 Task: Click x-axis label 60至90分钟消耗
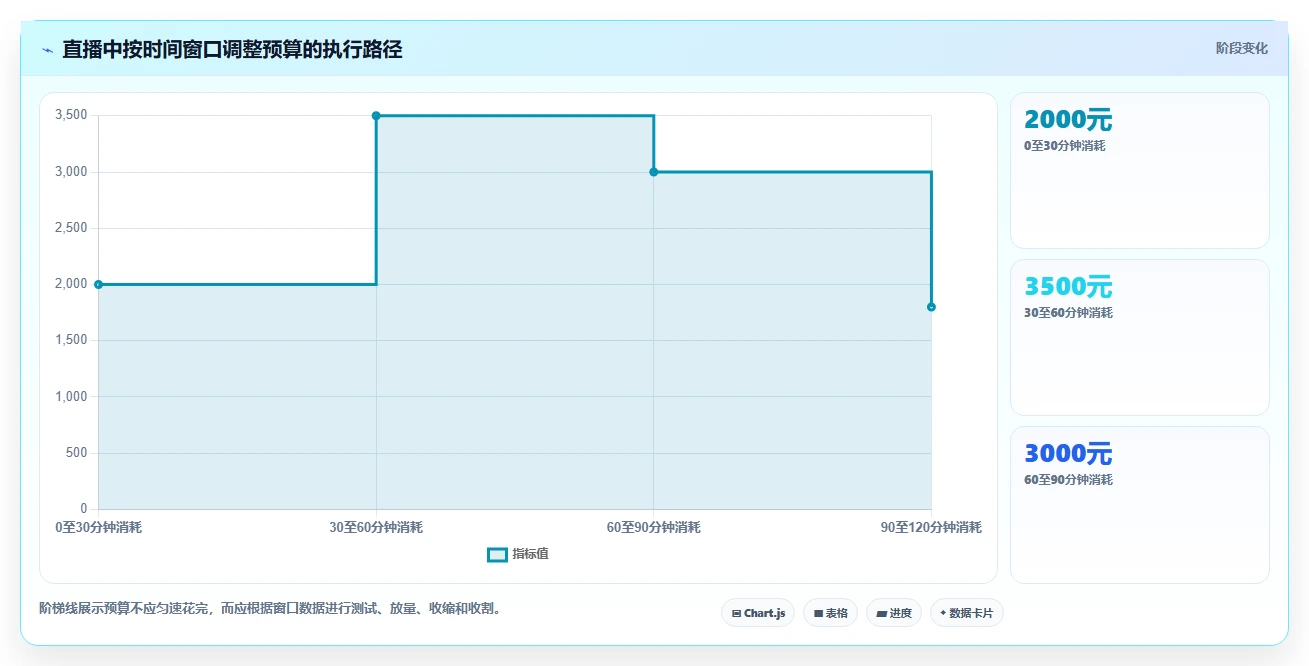coord(653,528)
